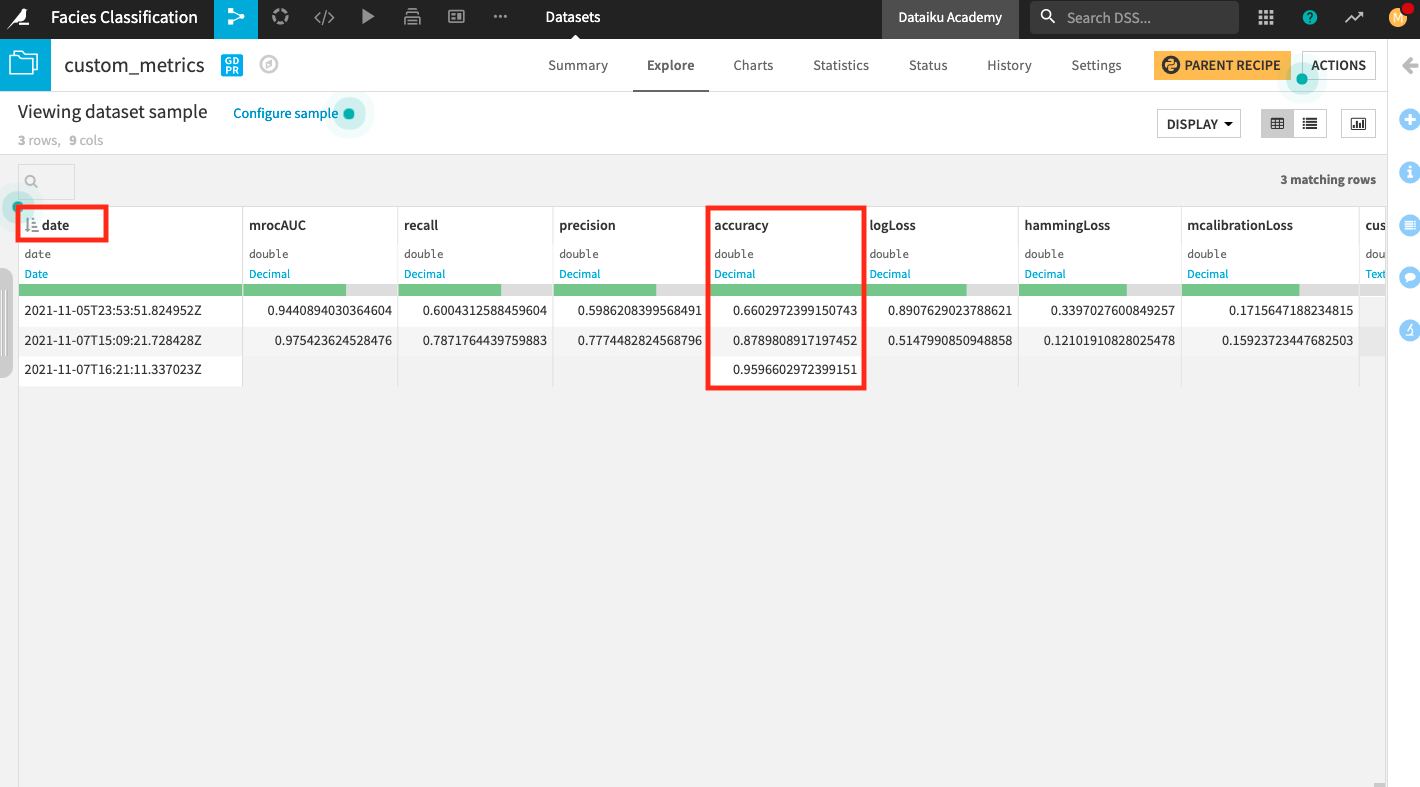The width and height of the screenshot is (1420, 787).
Task: Click the Decimal meaning under accuracy column
Action: click(735, 274)
